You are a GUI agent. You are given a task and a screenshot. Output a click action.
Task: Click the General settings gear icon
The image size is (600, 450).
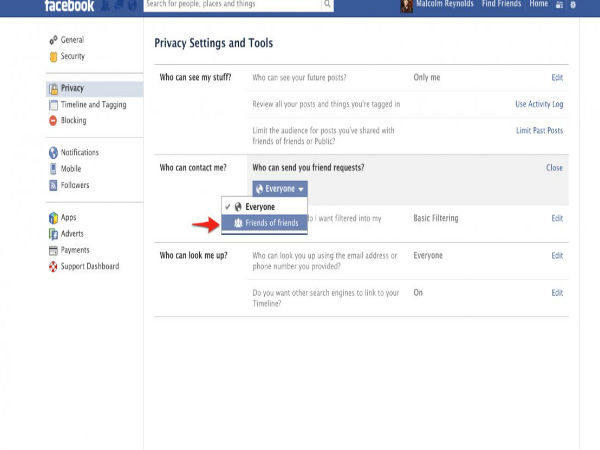(53, 40)
